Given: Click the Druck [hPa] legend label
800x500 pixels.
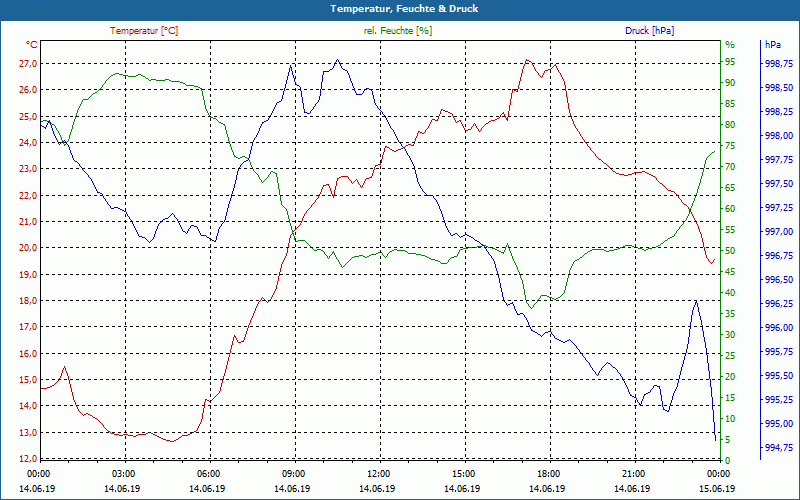Looking at the screenshot, I should 649,31.
